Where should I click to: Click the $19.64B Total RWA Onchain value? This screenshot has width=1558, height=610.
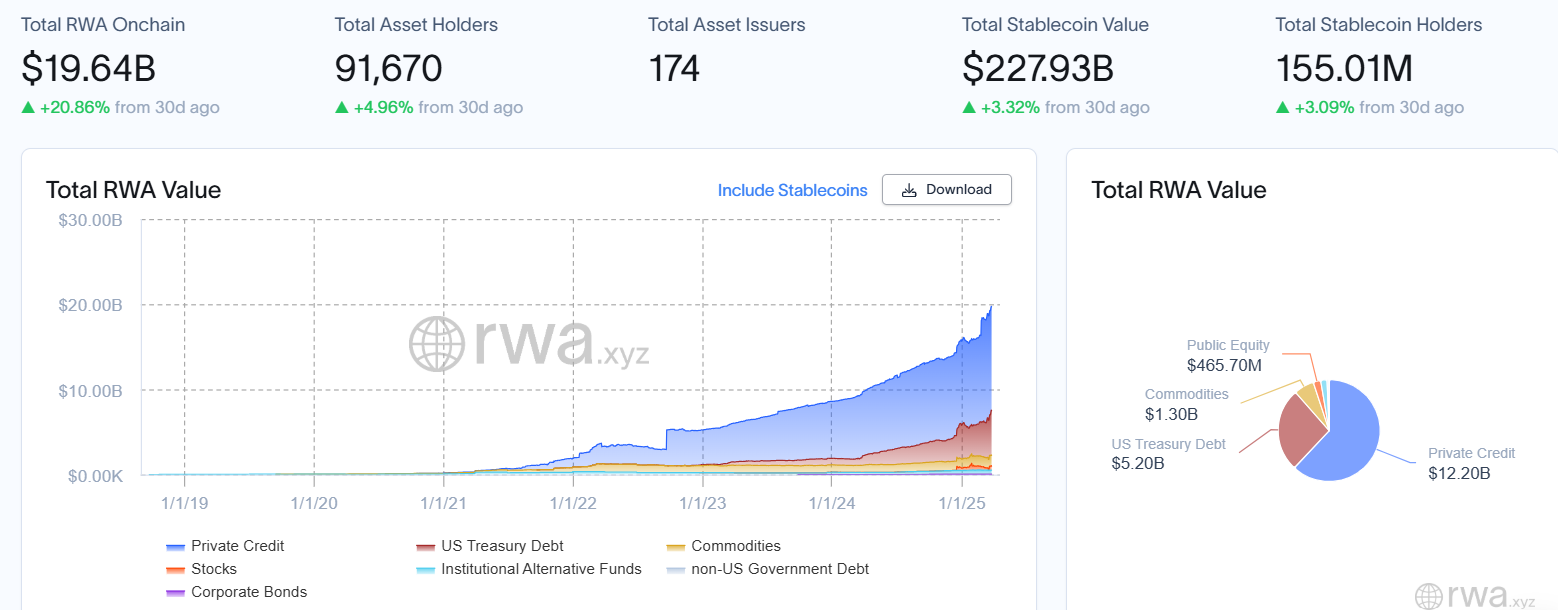(x=88, y=68)
